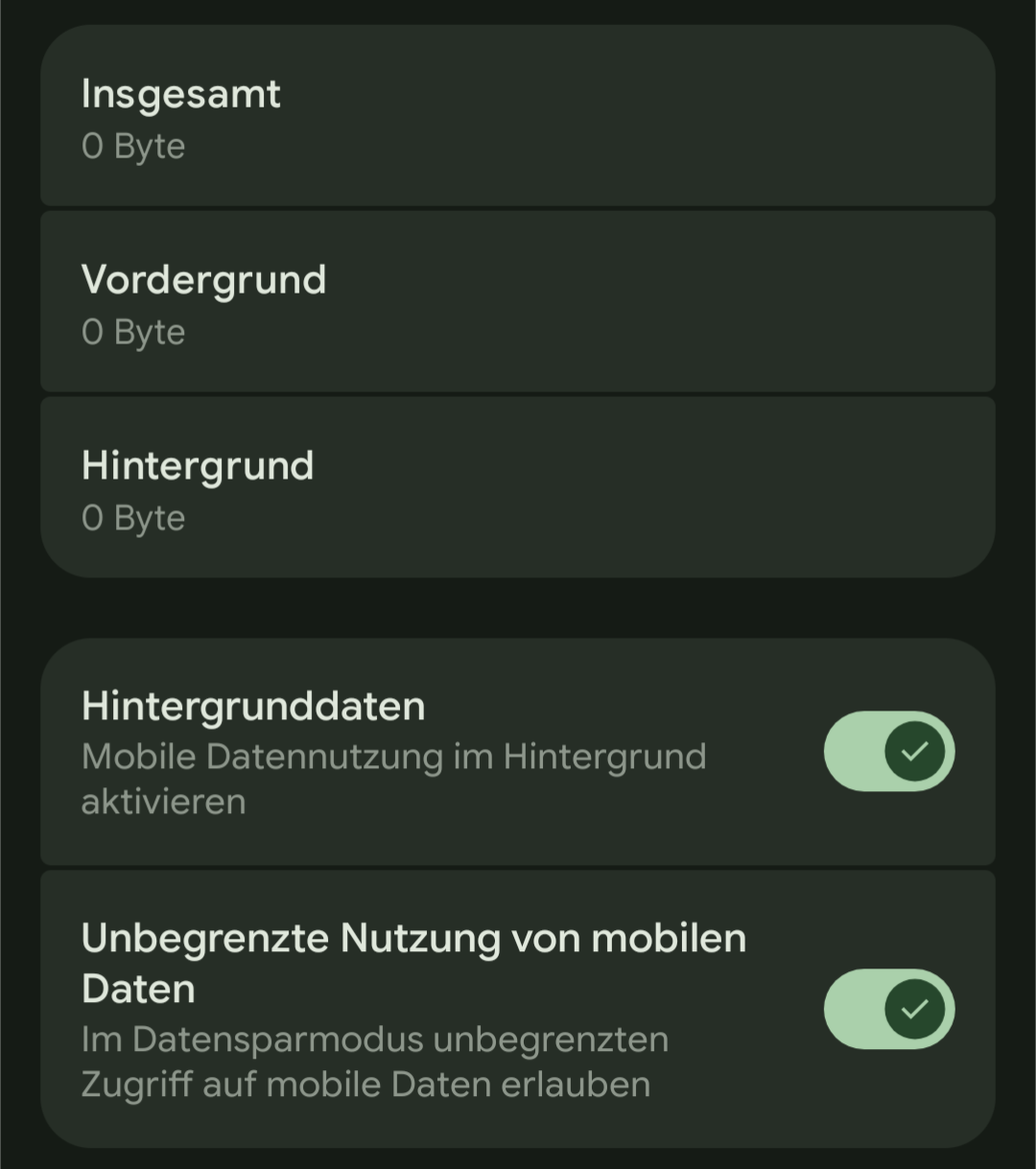Tap the 'Unbegrenzte Nutzung von mobilen Daten' title
The height and width of the screenshot is (1169, 1036).
[412, 940]
